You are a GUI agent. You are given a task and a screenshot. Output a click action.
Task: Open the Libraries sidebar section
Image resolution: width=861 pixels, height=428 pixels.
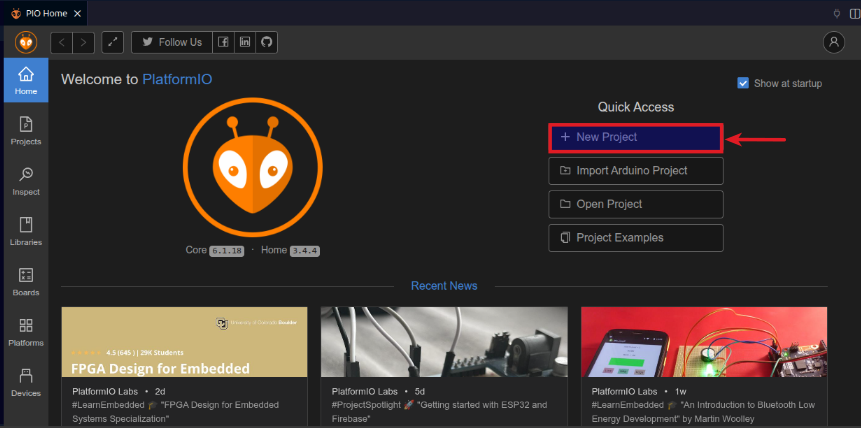(26, 231)
